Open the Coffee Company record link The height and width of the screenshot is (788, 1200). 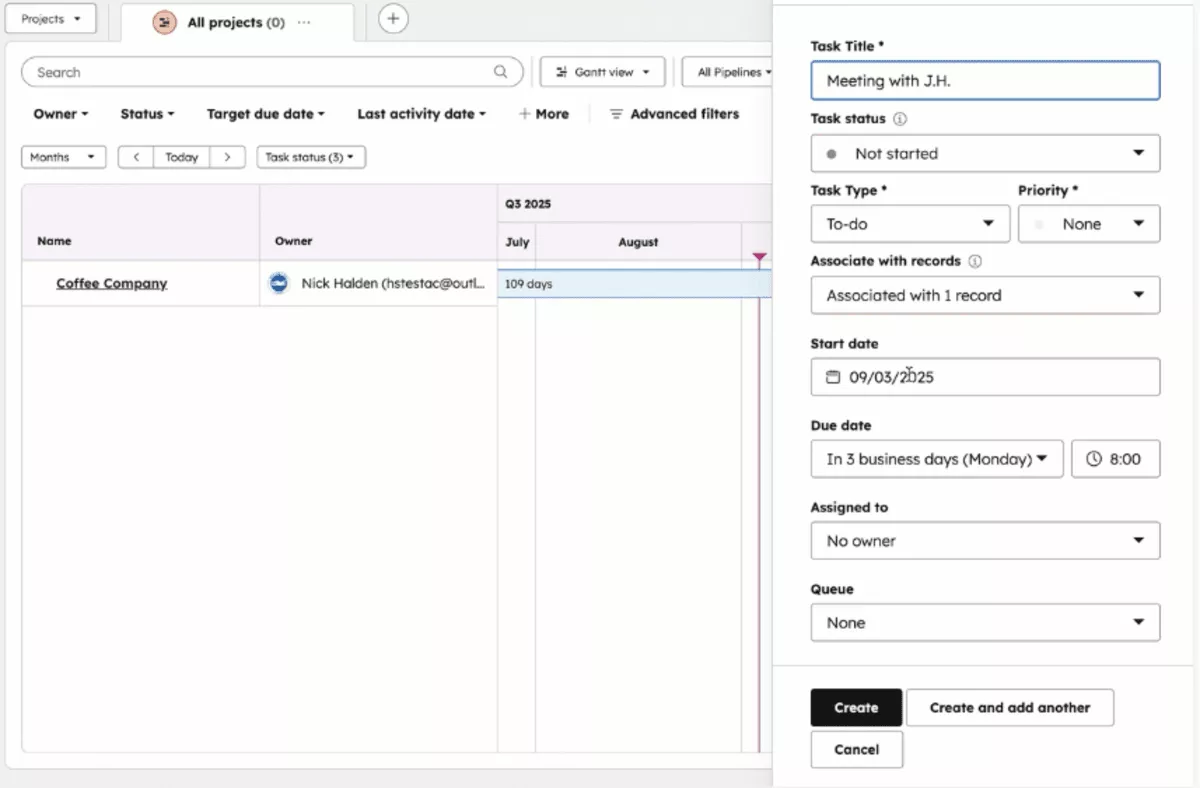[111, 283]
